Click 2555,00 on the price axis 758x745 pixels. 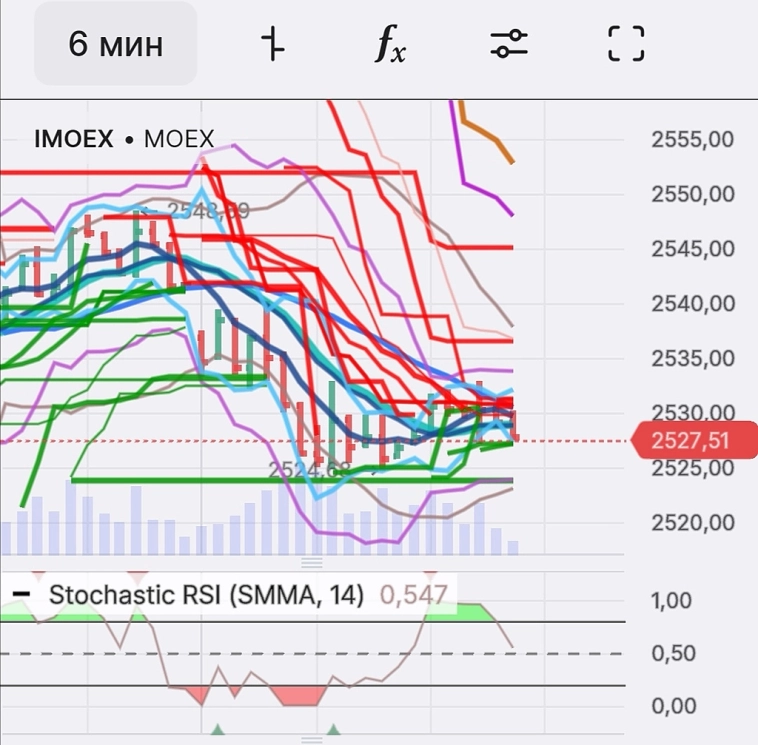click(692, 140)
